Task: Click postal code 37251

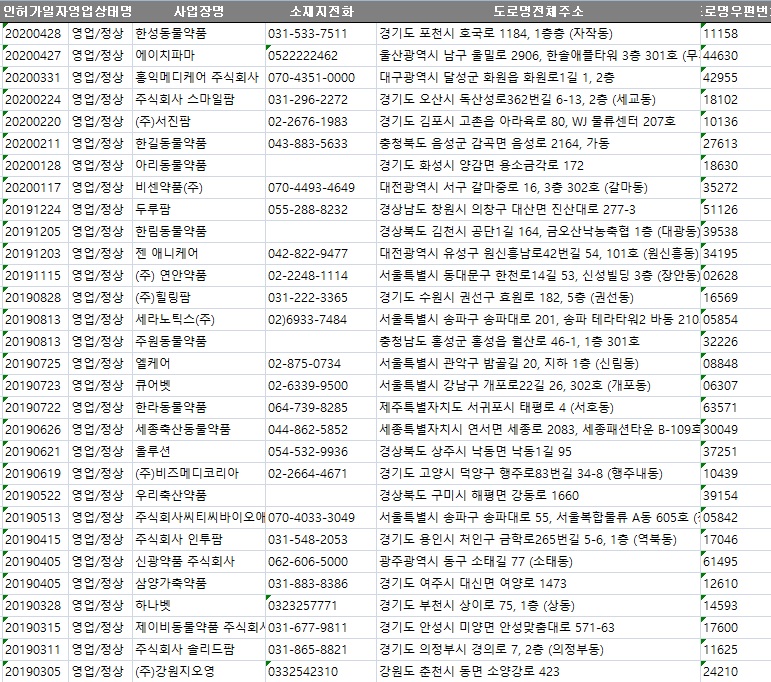Action: click(x=736, y=452)
